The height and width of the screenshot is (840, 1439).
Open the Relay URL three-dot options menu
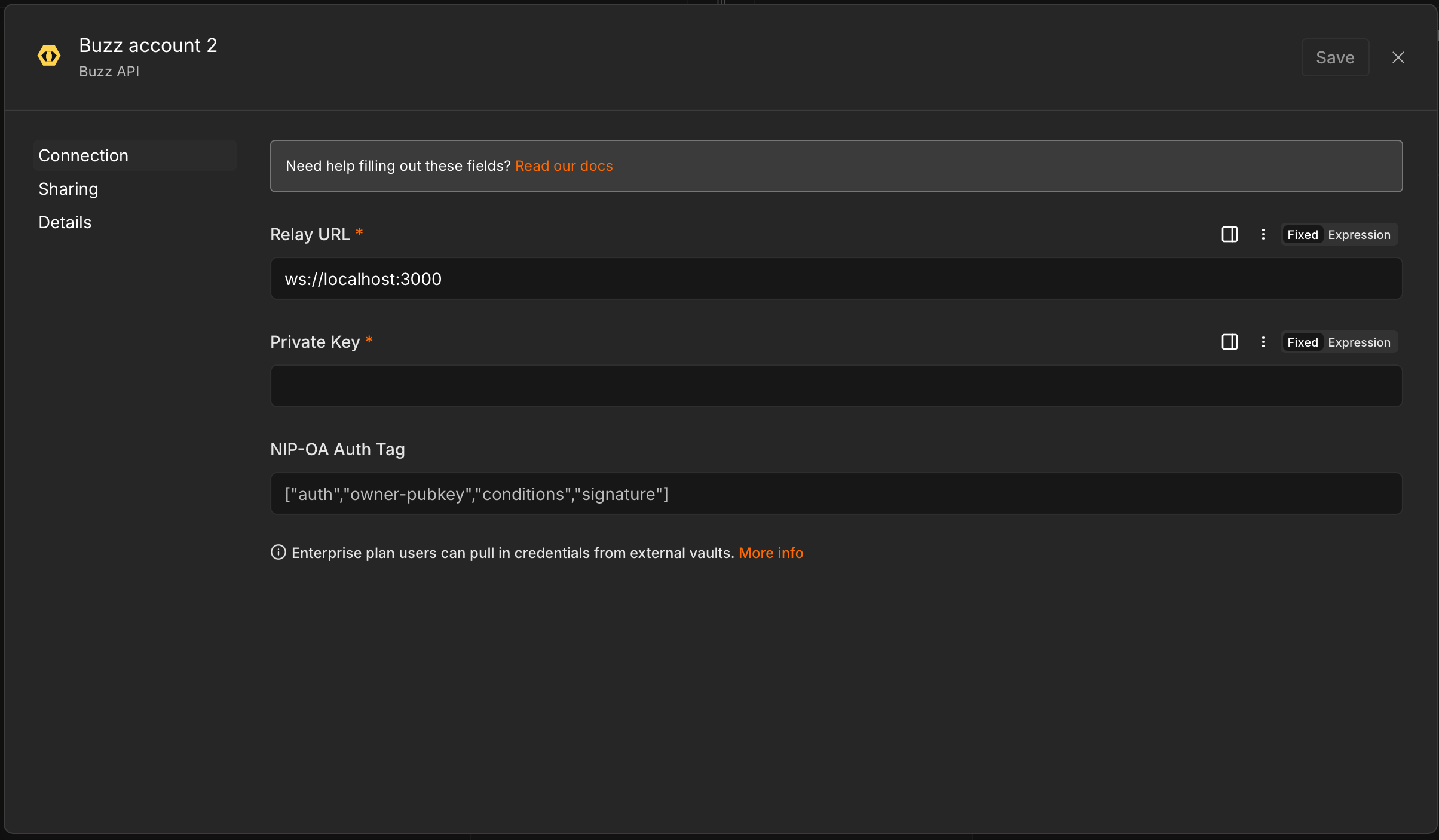click(1263, 234)
